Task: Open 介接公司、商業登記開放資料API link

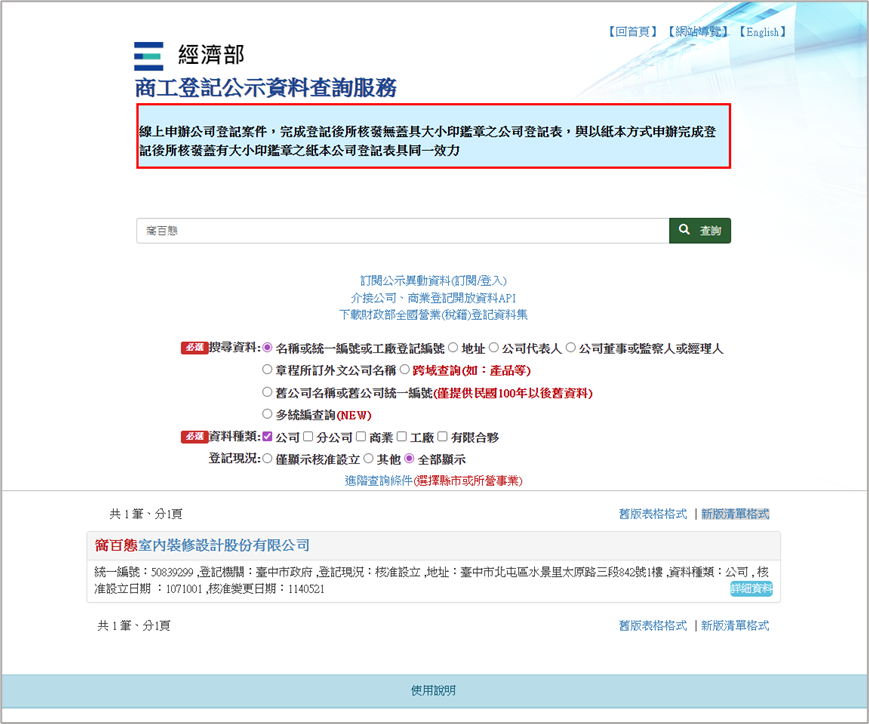Action: [x=433, y=298]
